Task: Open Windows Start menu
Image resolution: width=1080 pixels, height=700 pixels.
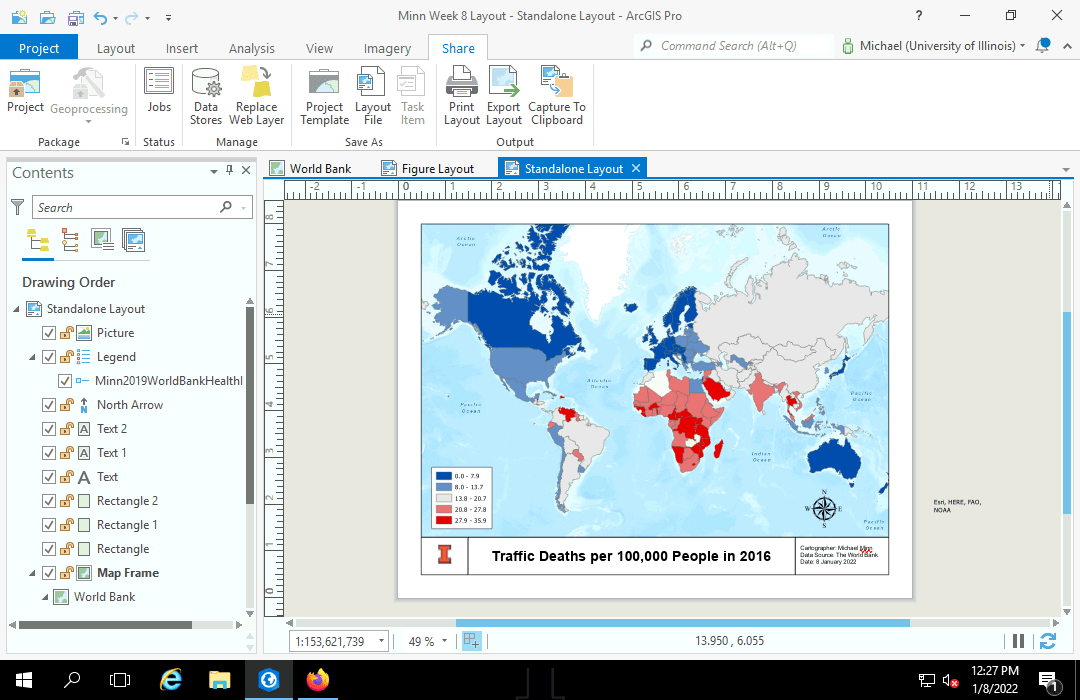Action: (x=23, y=681)
